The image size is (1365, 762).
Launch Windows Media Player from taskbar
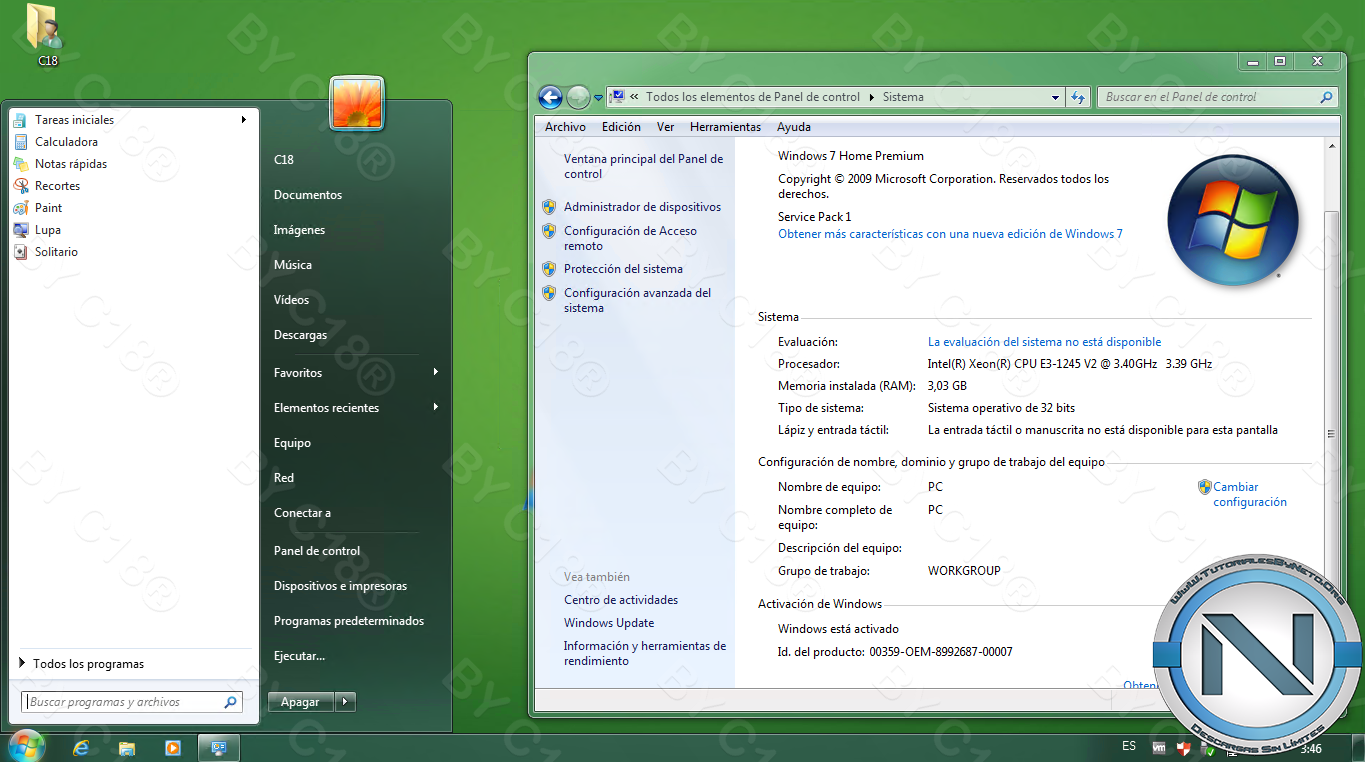173,748
